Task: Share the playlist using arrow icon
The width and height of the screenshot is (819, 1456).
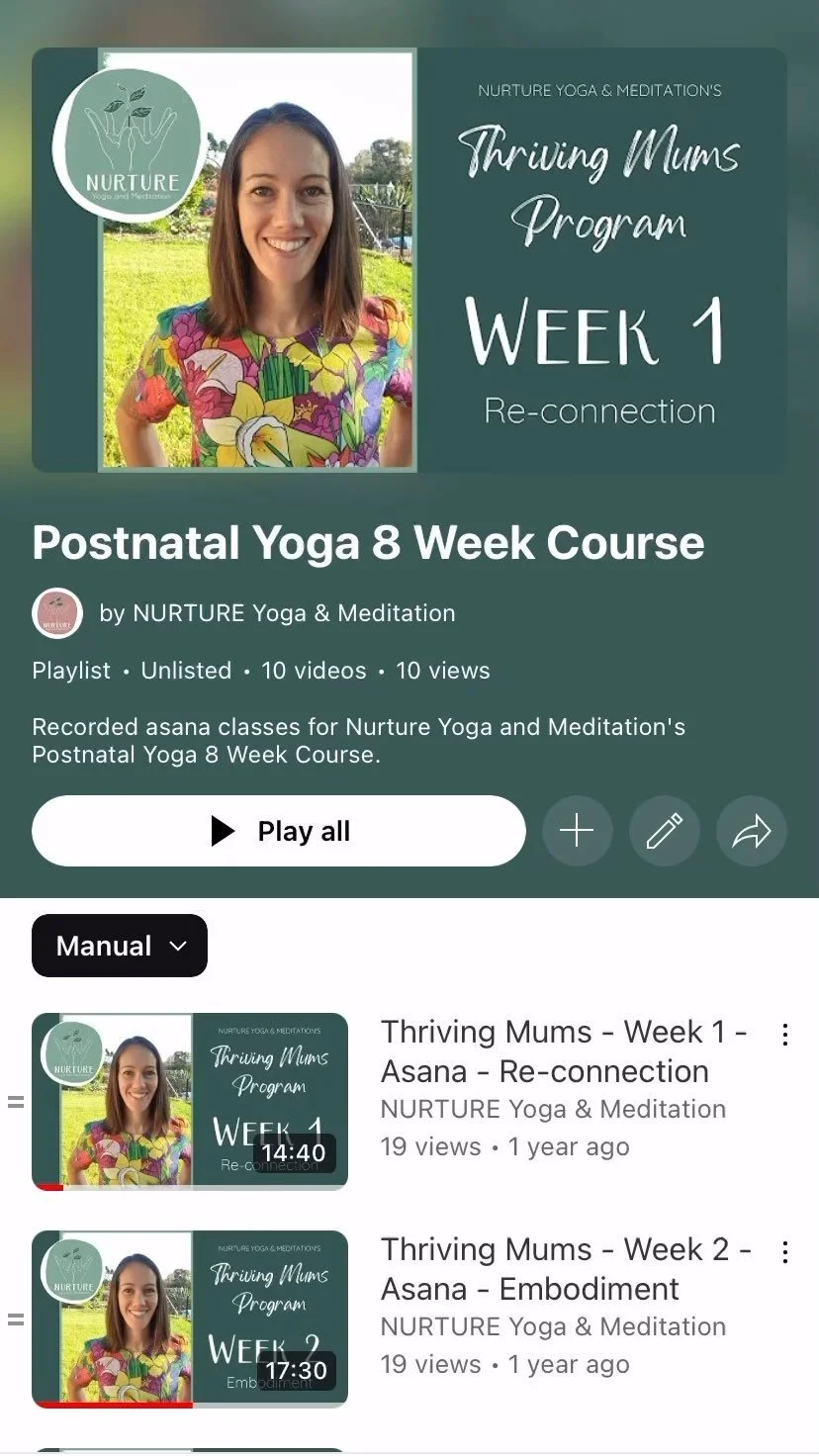Action: pyautogui.click(x=752, y=831)
